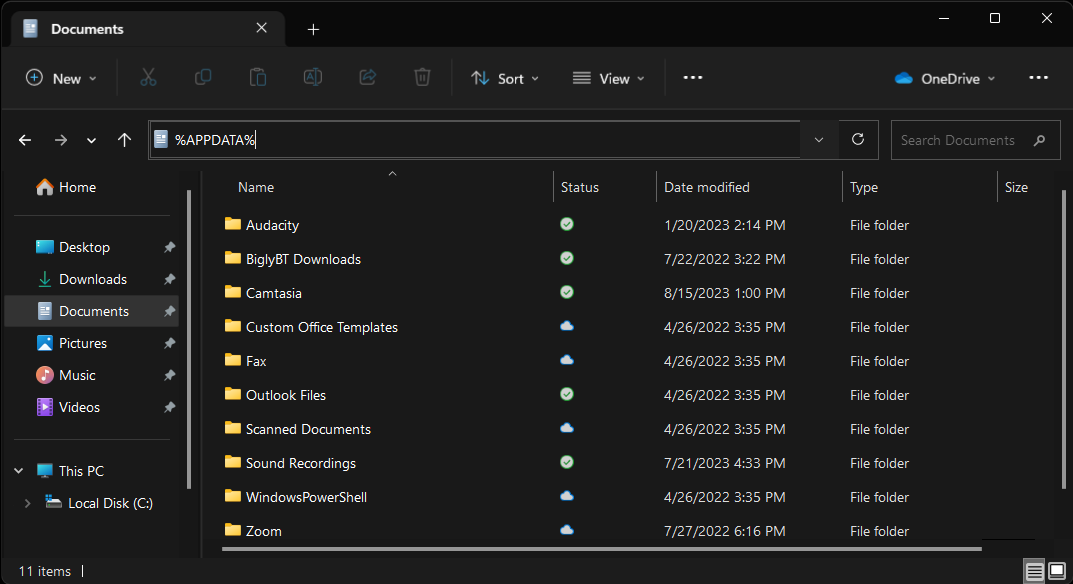Go up one folder level

(124, 140)
